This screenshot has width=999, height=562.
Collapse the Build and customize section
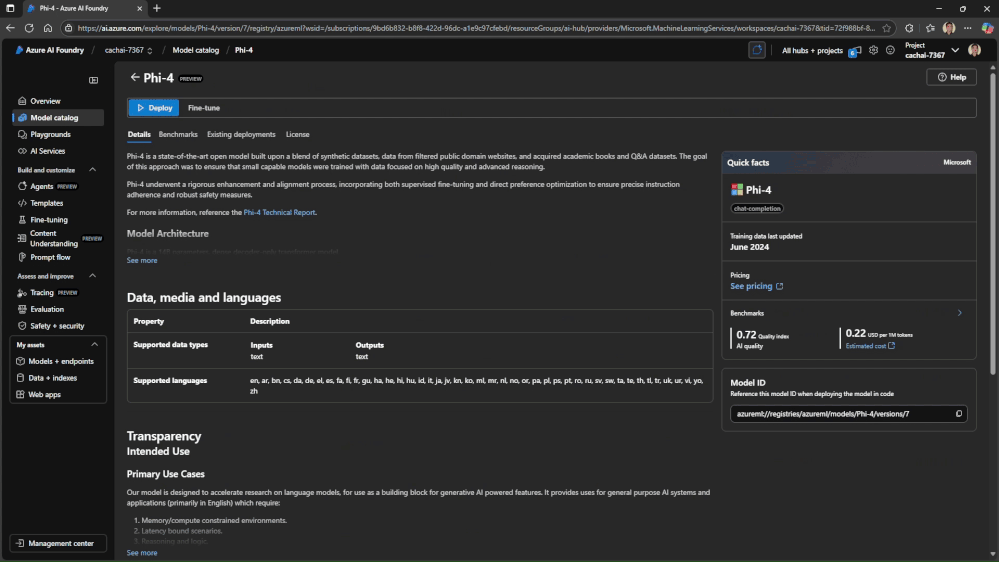(92, 169)
